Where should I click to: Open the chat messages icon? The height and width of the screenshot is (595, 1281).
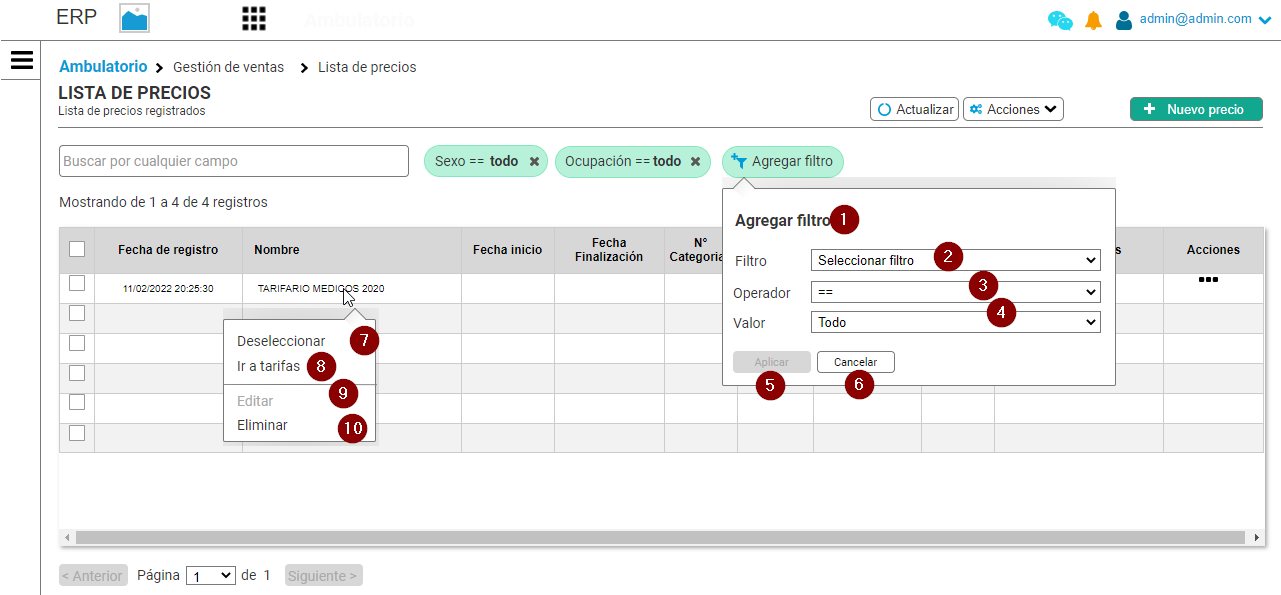[x=1060, y=20]
